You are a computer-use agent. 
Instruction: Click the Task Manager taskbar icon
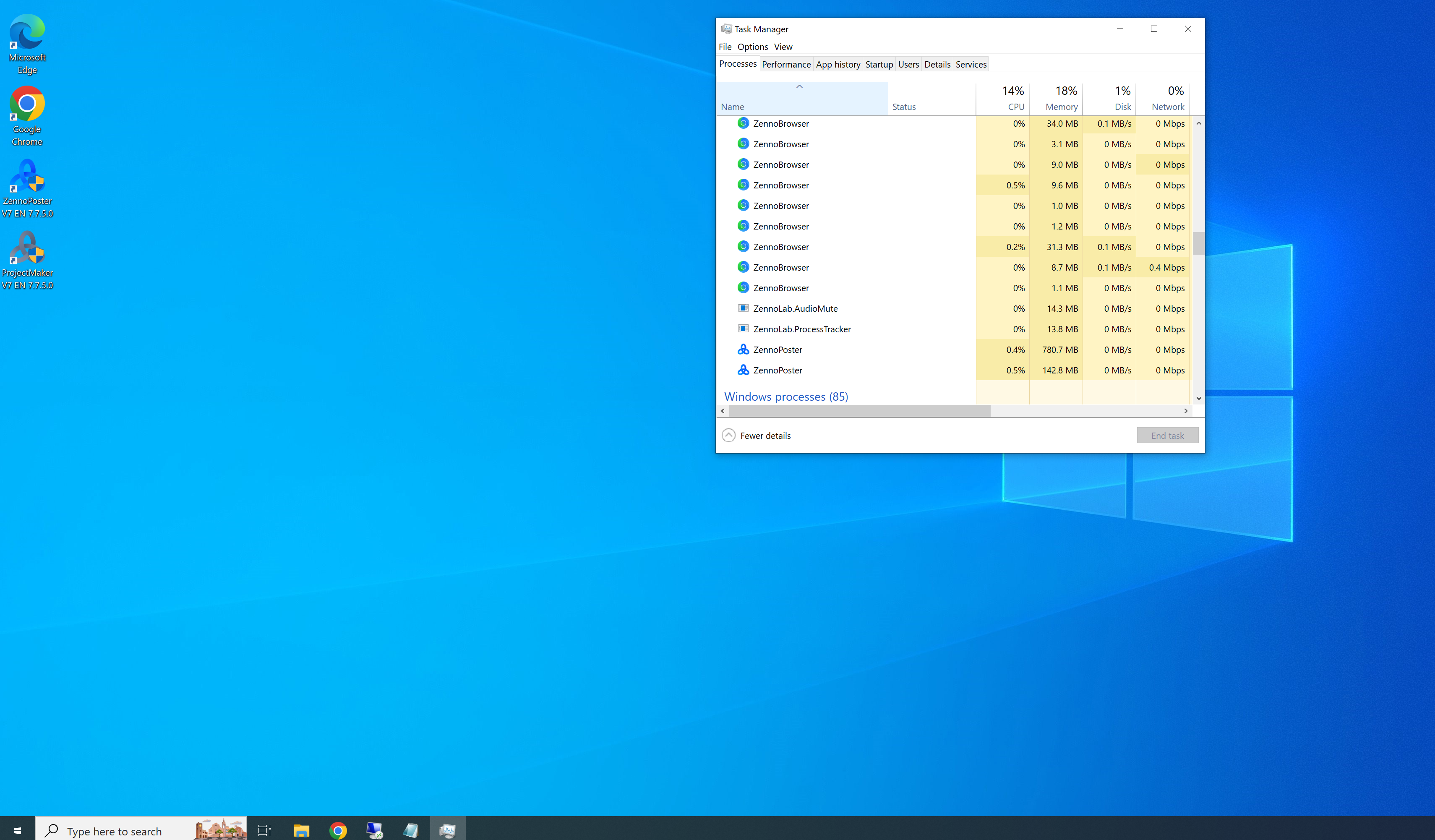click(447, 831)
